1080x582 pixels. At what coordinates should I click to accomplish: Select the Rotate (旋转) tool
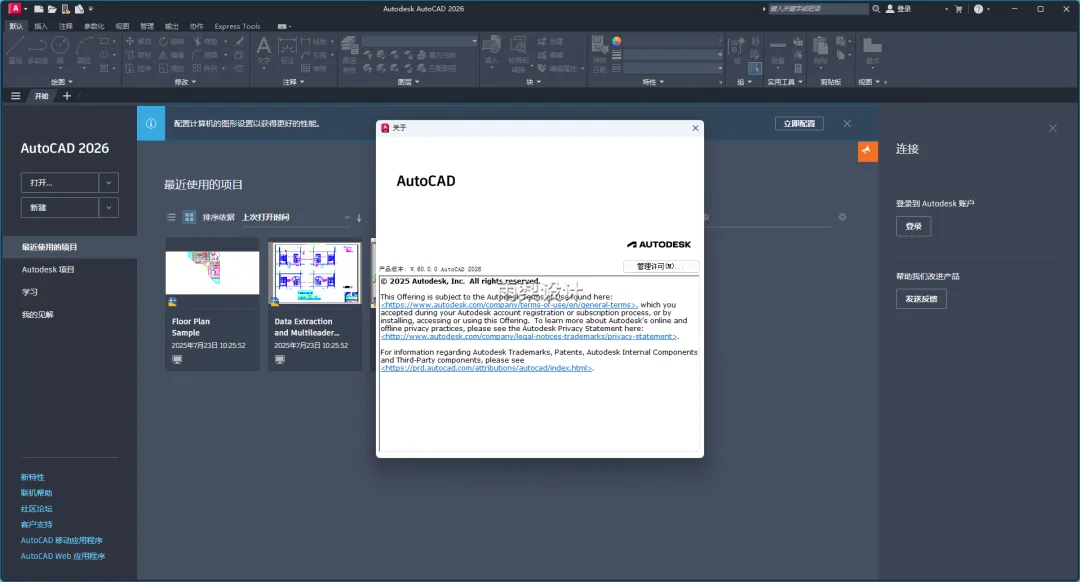tap(172, 41)
